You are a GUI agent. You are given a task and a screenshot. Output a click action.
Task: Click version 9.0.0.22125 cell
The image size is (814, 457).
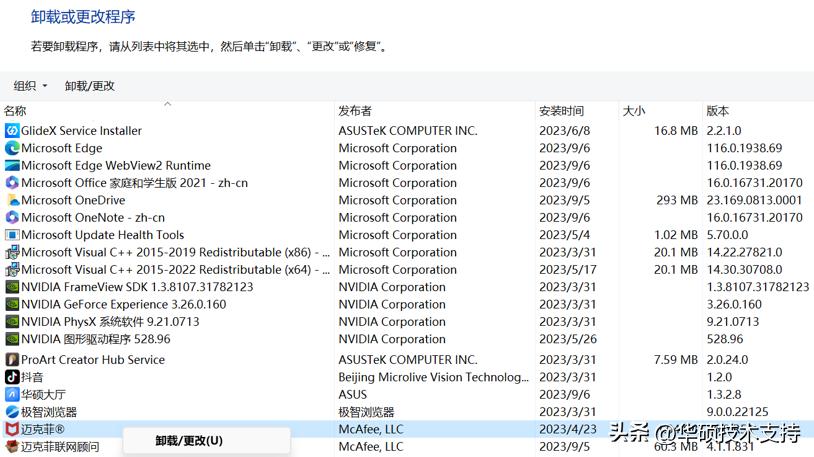point(737,412)
